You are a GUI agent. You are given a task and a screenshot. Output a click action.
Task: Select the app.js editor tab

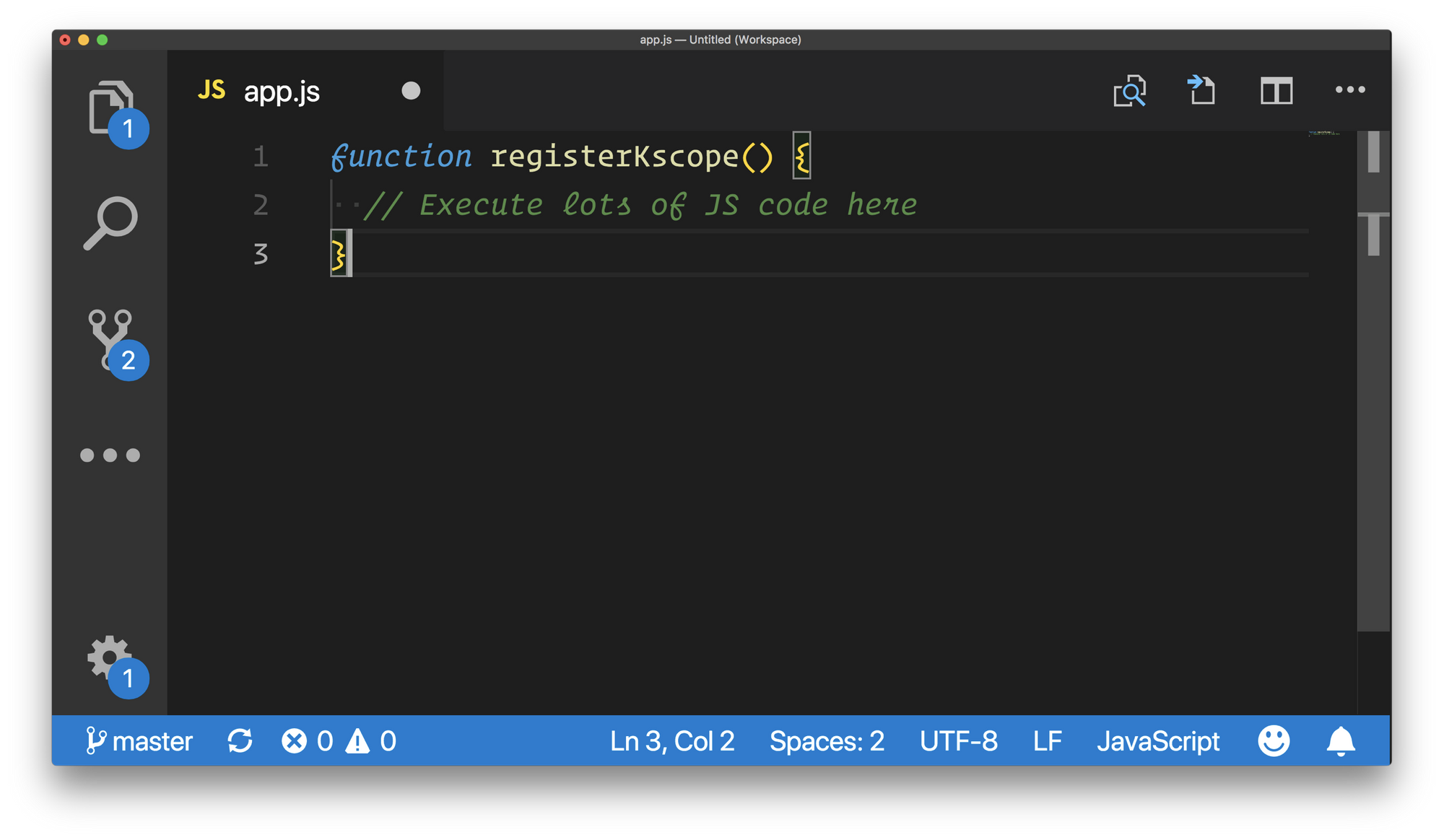pos(282,92)
